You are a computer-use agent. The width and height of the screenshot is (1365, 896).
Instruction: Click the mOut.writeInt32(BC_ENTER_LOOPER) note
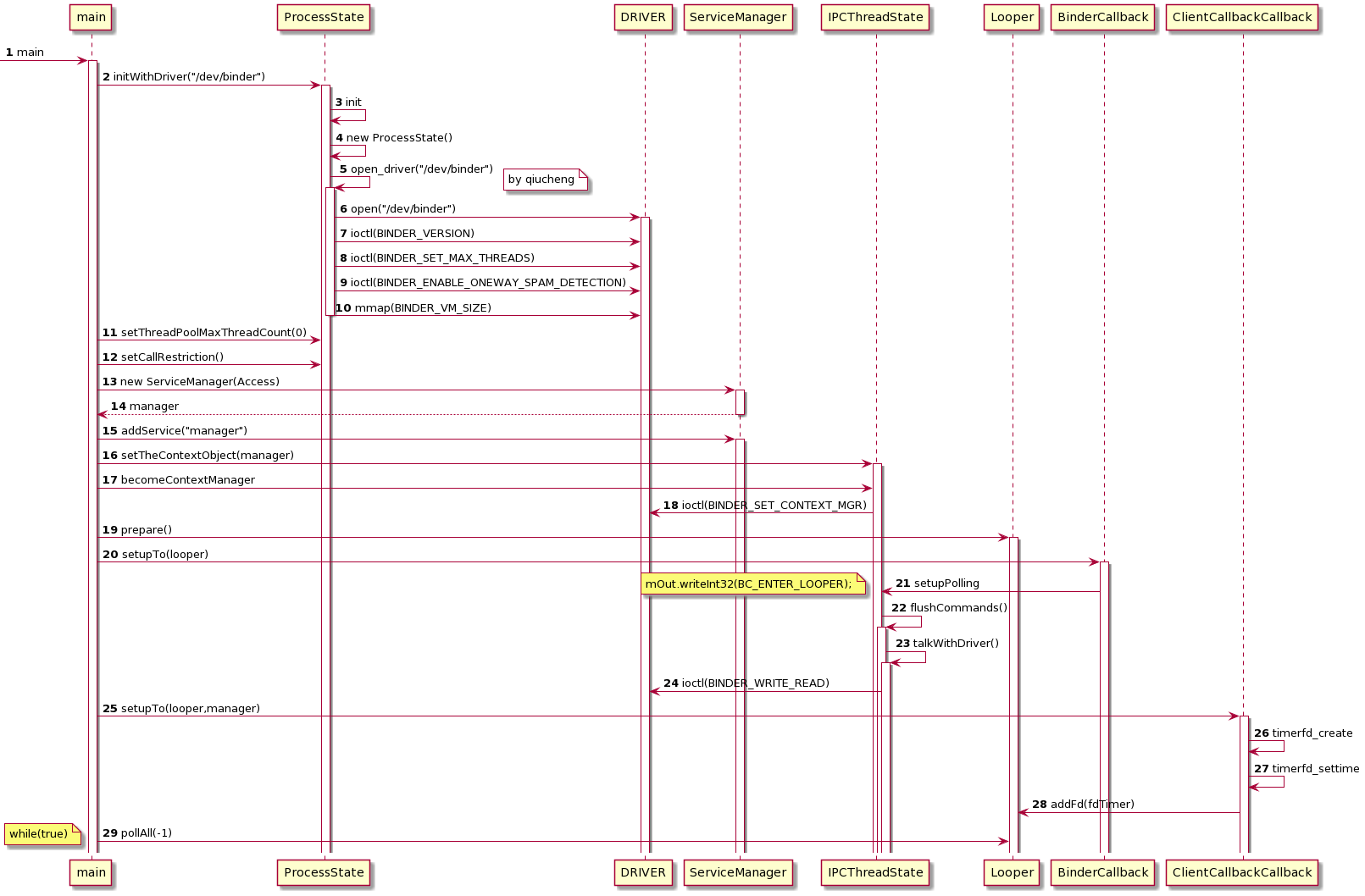pyautogui.click(x=749, y=584)
